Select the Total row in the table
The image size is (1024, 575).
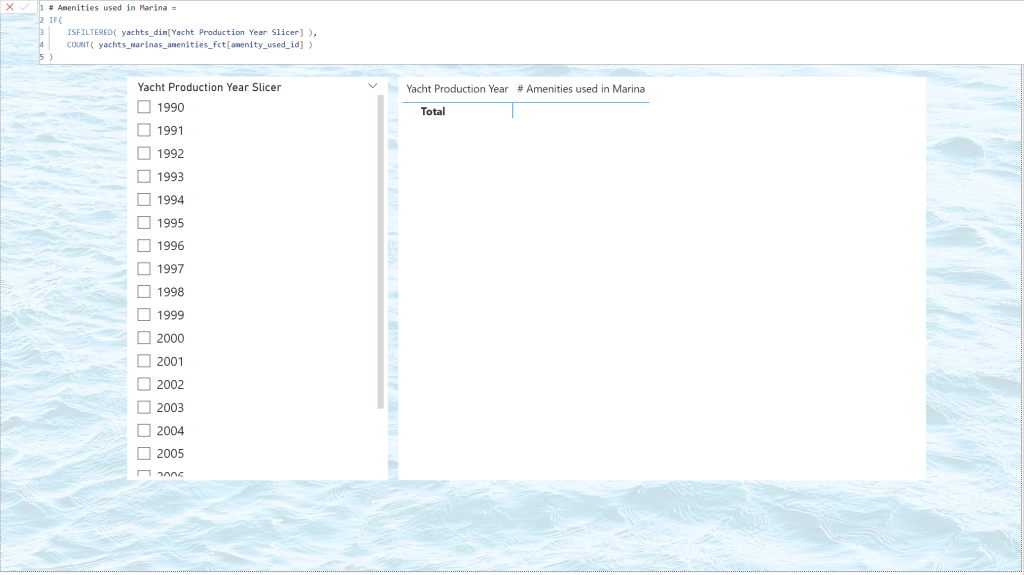pyautogui.click(x=433, y=112)
